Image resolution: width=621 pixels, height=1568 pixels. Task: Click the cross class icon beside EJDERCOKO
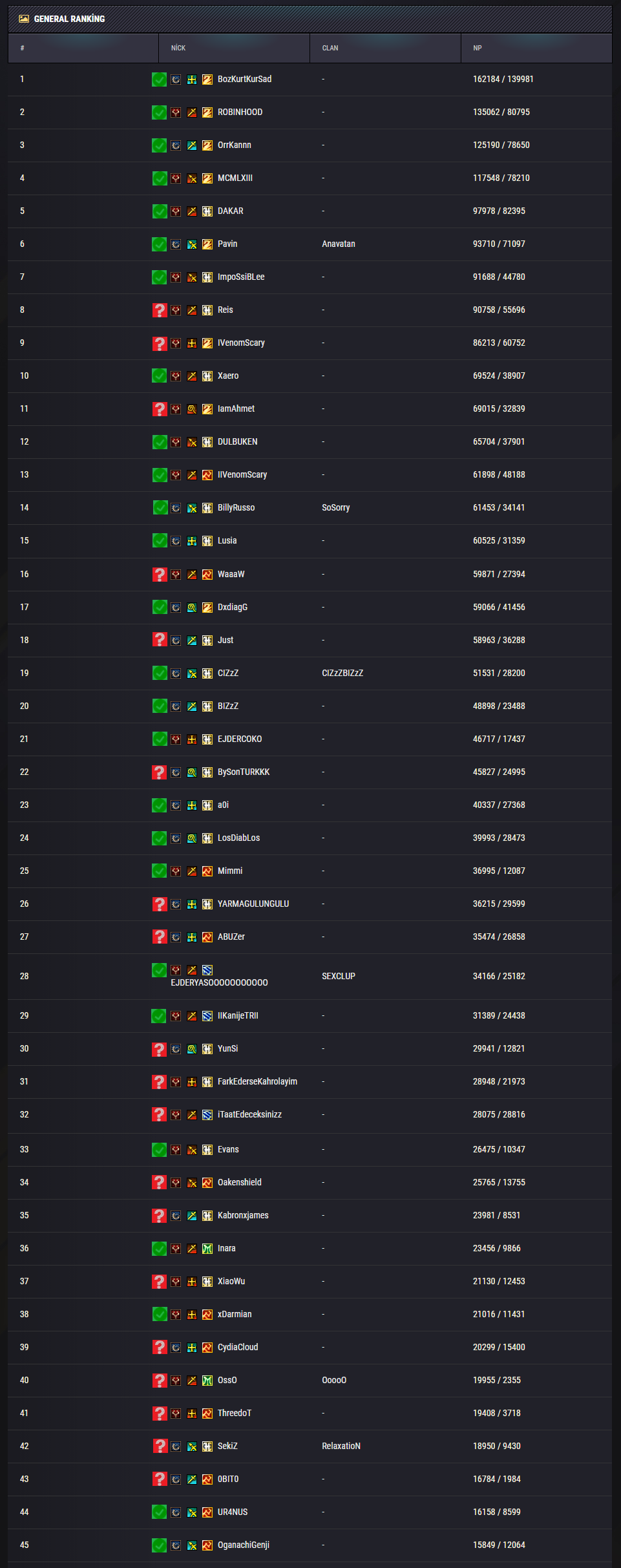coord(192,739)
